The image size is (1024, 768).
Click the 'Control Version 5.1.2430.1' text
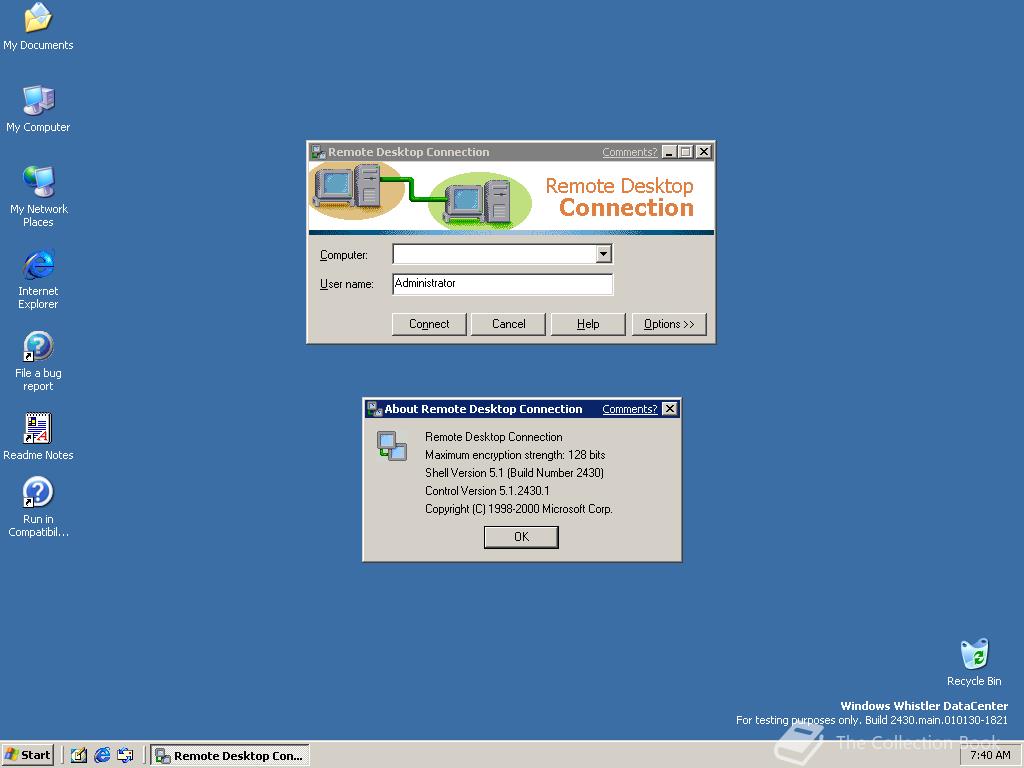(487, 490)
